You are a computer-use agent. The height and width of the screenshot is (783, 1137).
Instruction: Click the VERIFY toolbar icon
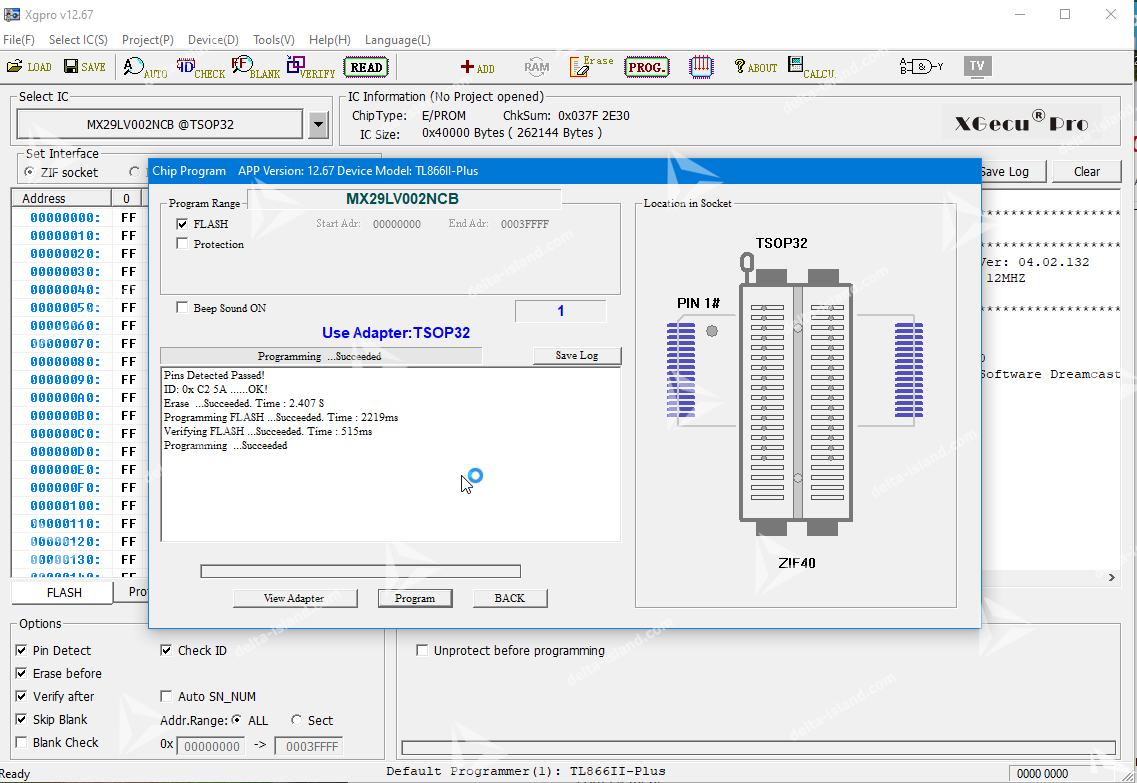(x=310, y=67)
